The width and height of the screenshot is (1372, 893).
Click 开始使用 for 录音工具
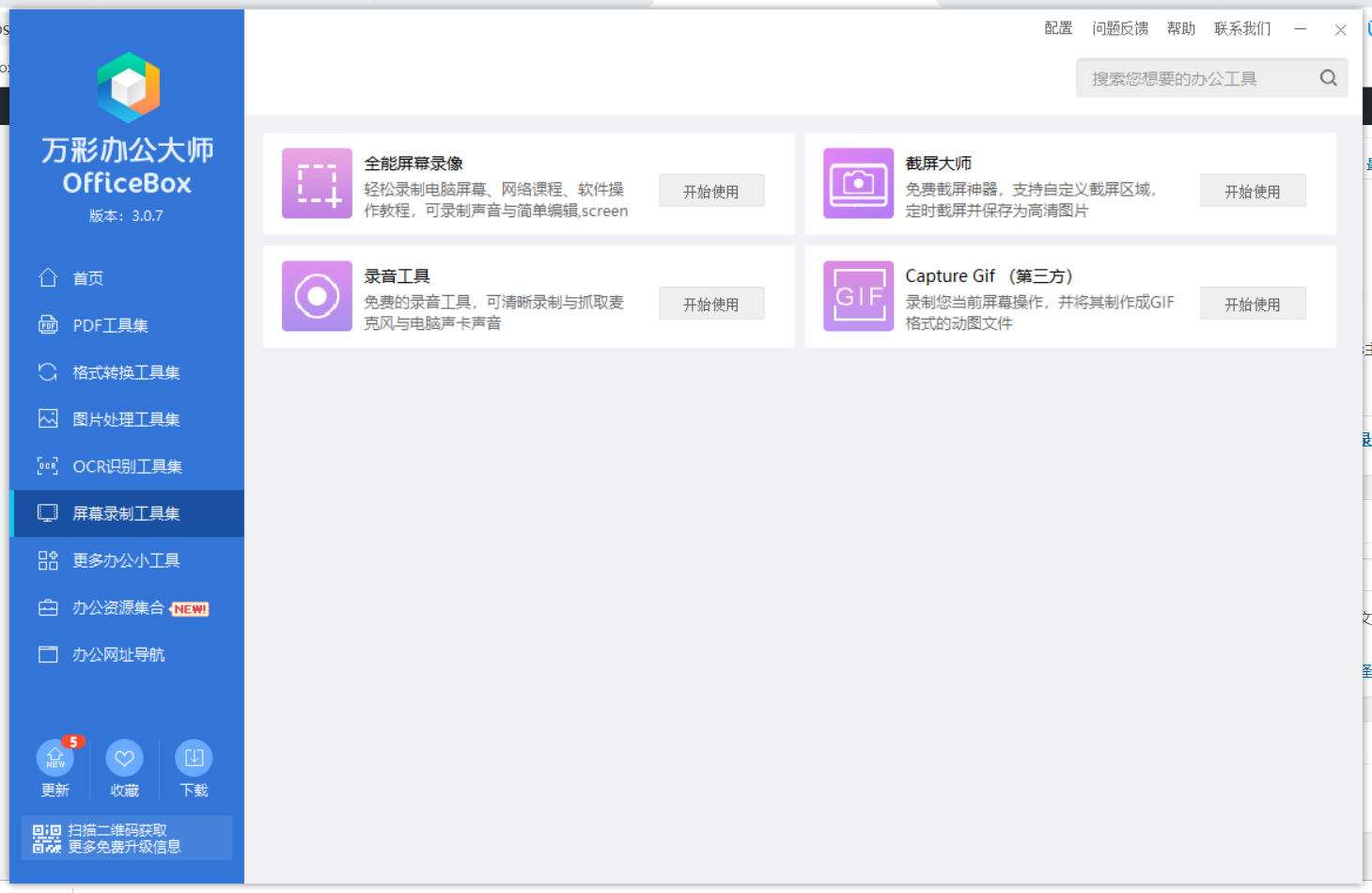(711, 304)
